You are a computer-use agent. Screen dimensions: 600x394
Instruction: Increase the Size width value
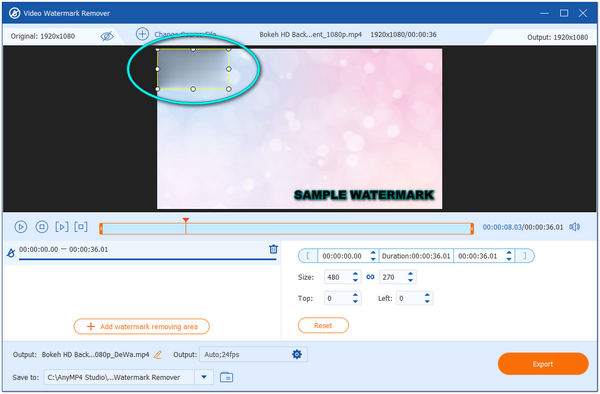[x=355, y=274]
